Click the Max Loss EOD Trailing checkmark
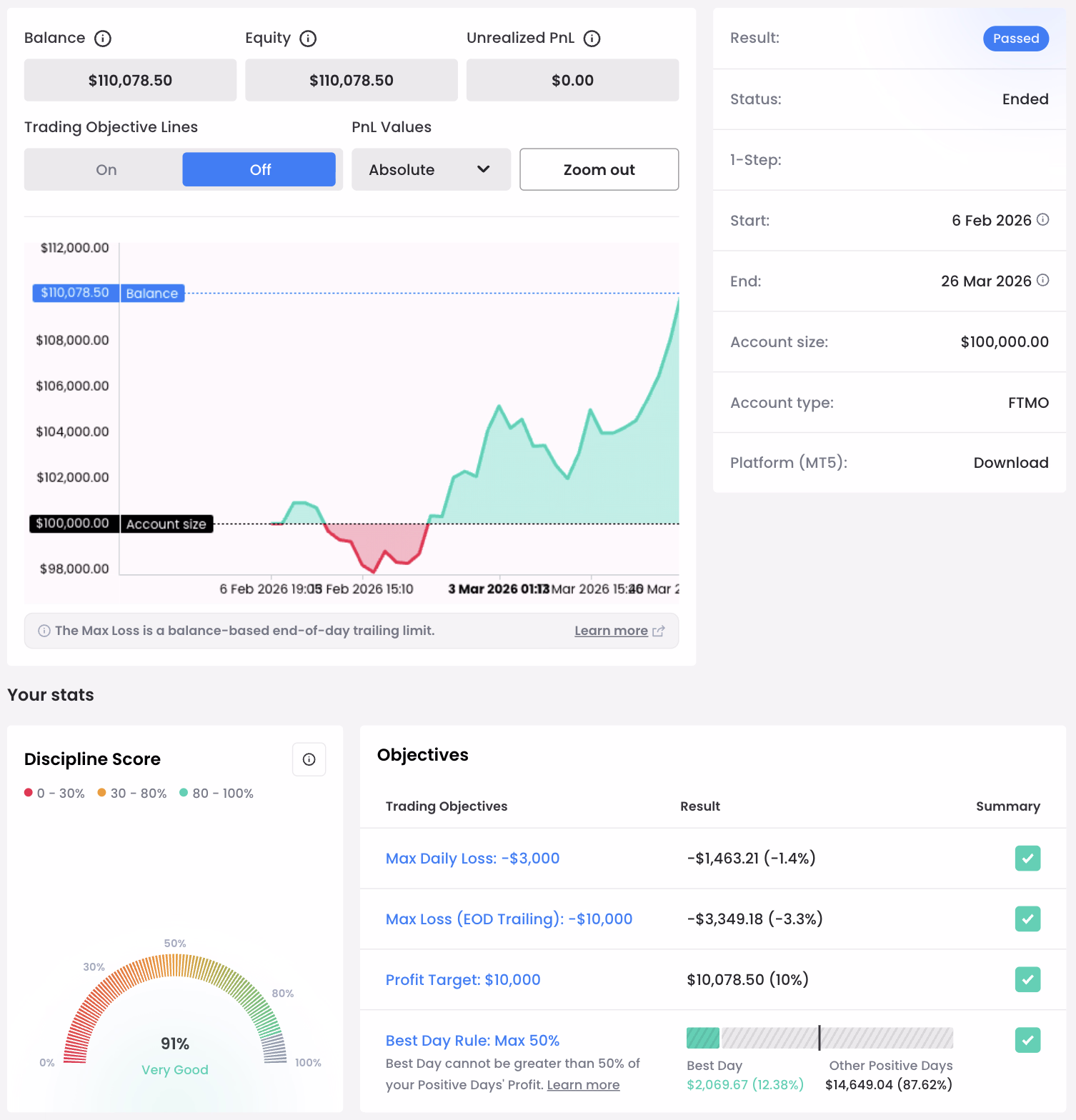This screenshot has width=1076, height=1120. coord(1027,919)
